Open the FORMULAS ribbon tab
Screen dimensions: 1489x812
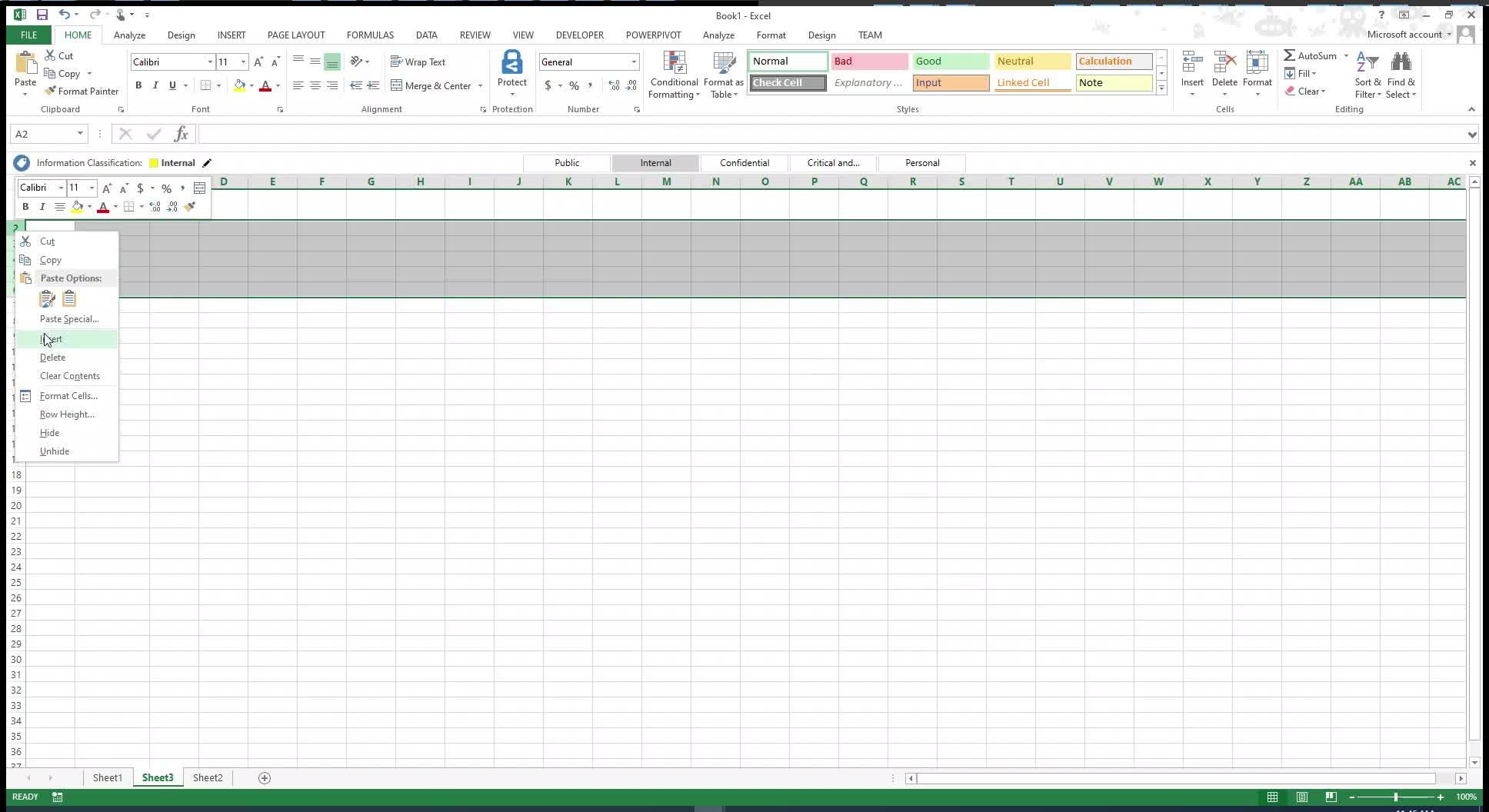(370, 35)
